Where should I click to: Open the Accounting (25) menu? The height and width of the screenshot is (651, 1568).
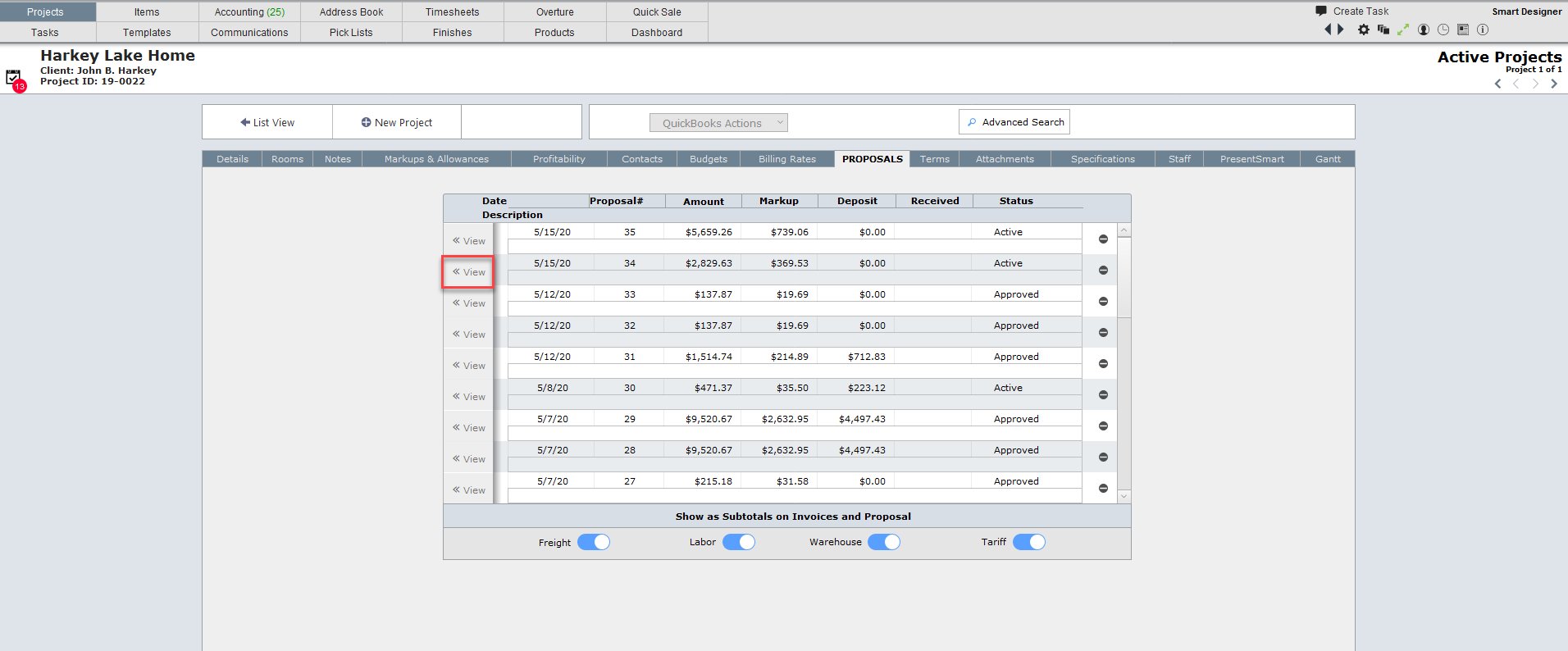[249, 12]
